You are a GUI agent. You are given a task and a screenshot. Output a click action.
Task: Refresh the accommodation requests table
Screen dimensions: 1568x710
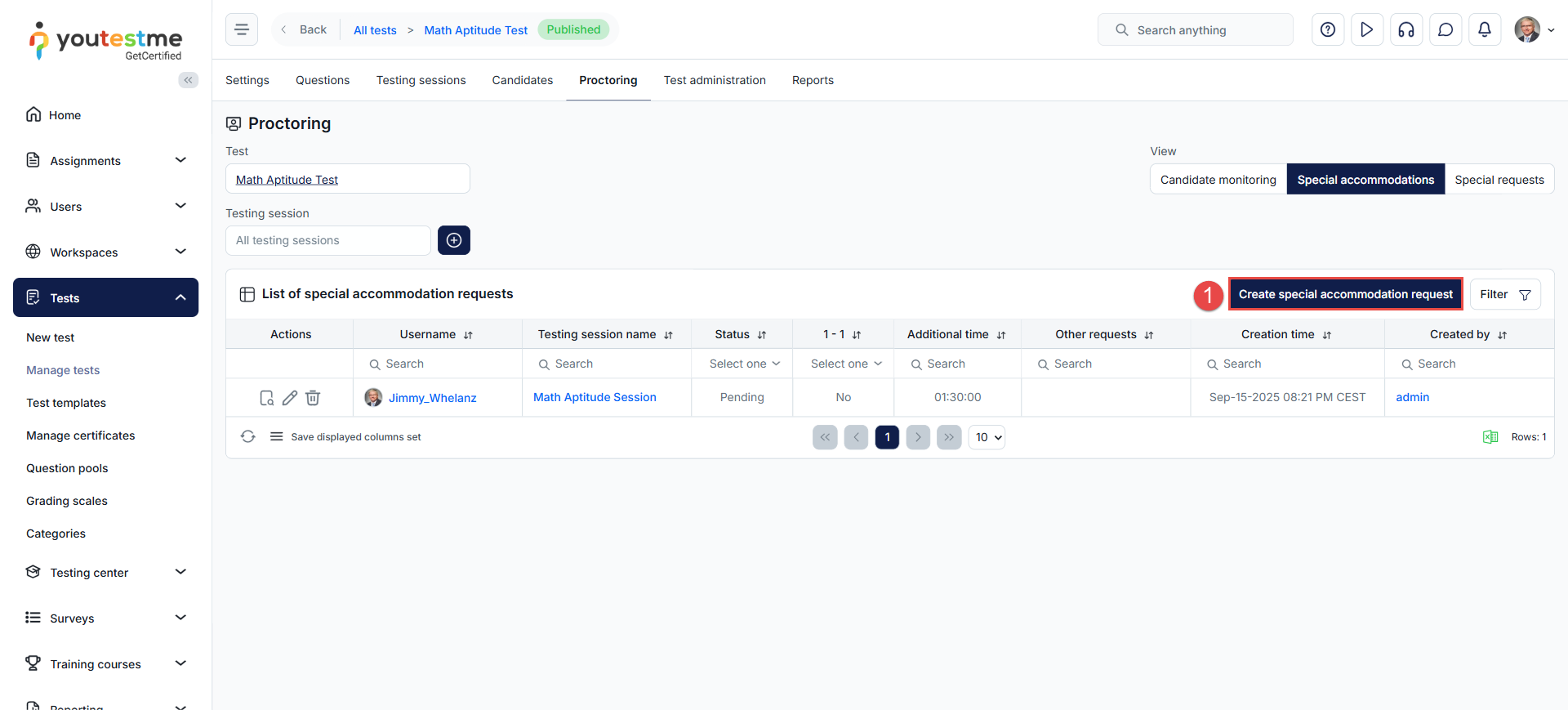tap(248, 437)
